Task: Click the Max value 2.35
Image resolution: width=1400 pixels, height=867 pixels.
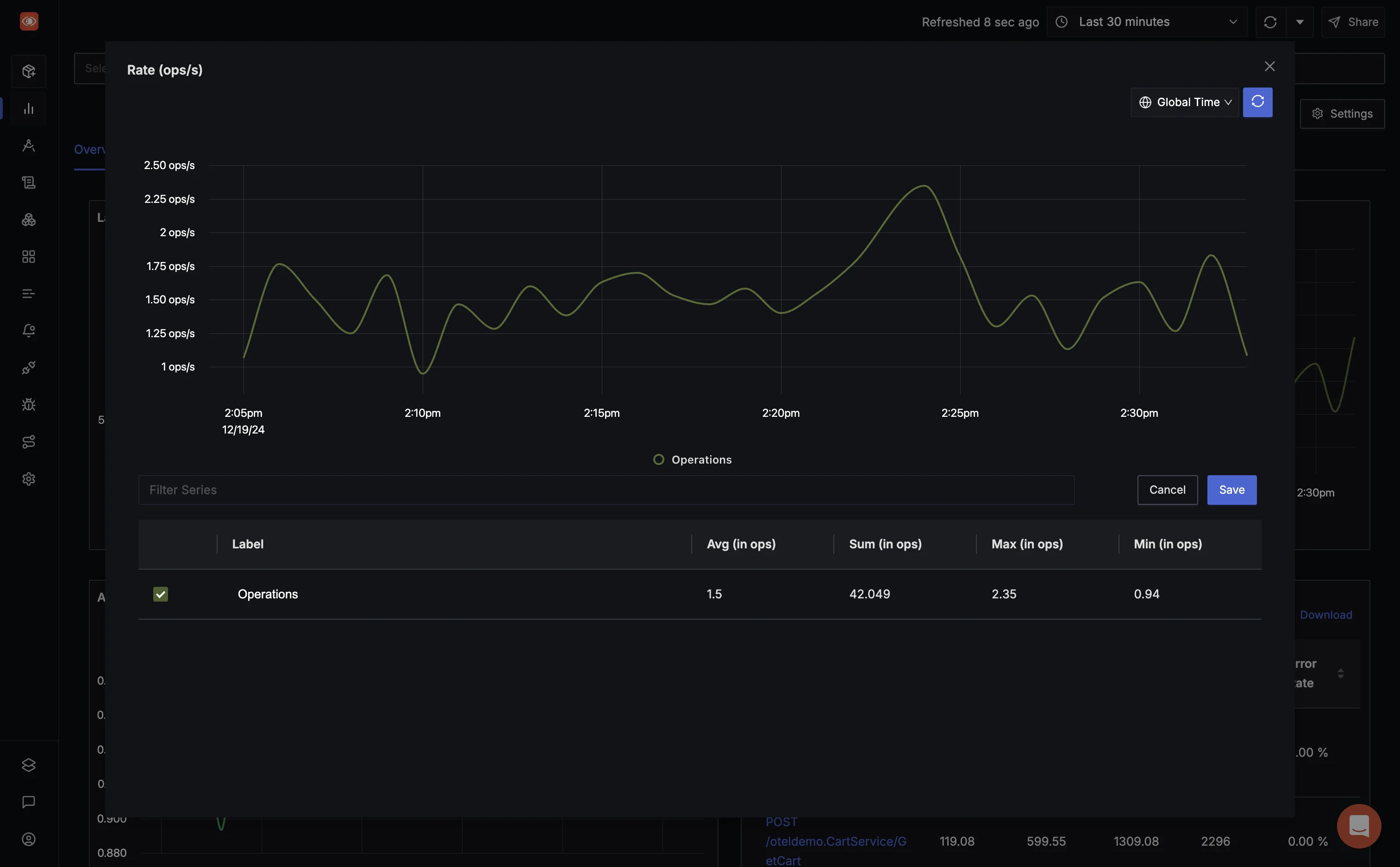Action: (1004, 594)
